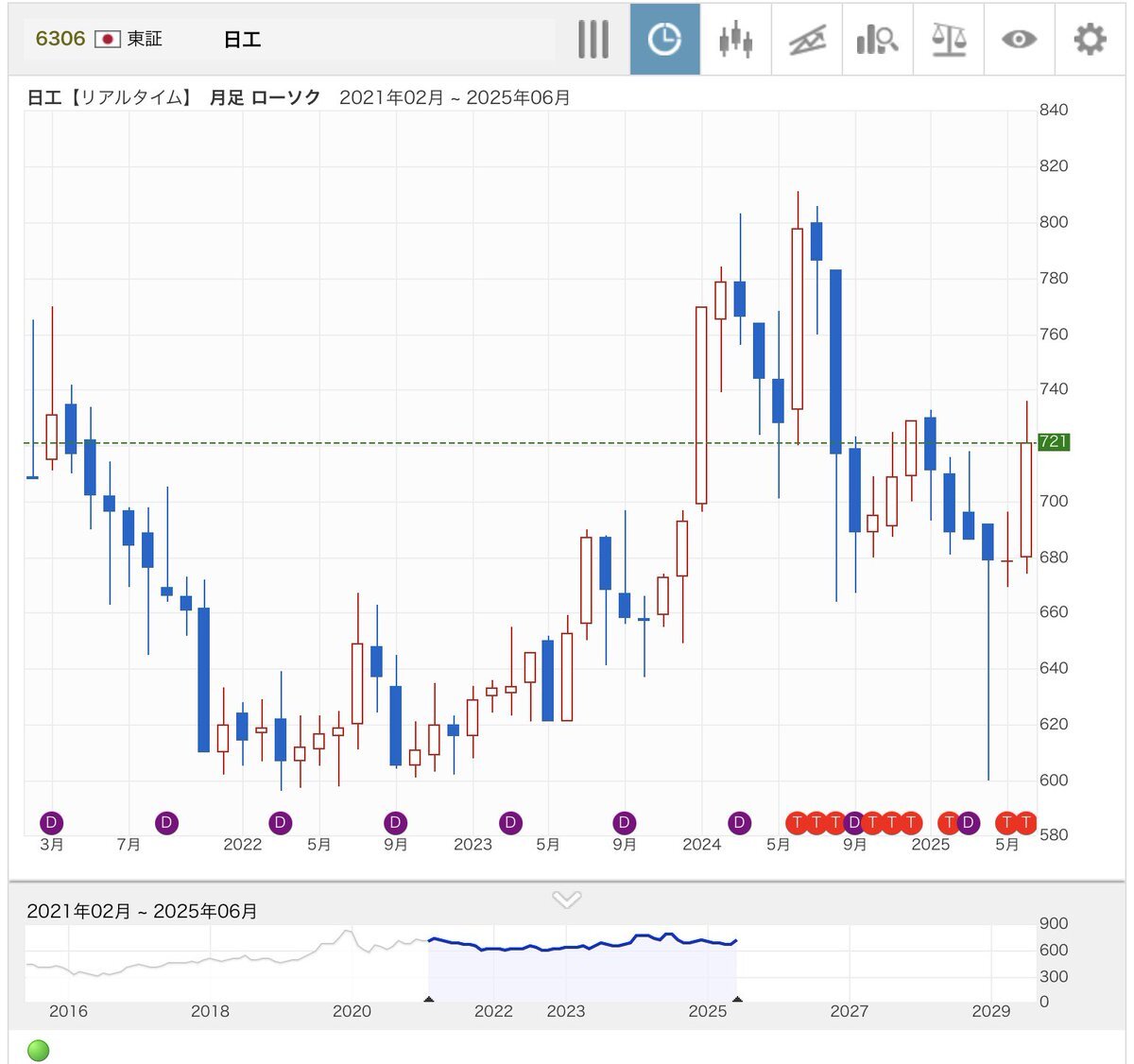Click the date range text above navigator

[x=142, y=911]
